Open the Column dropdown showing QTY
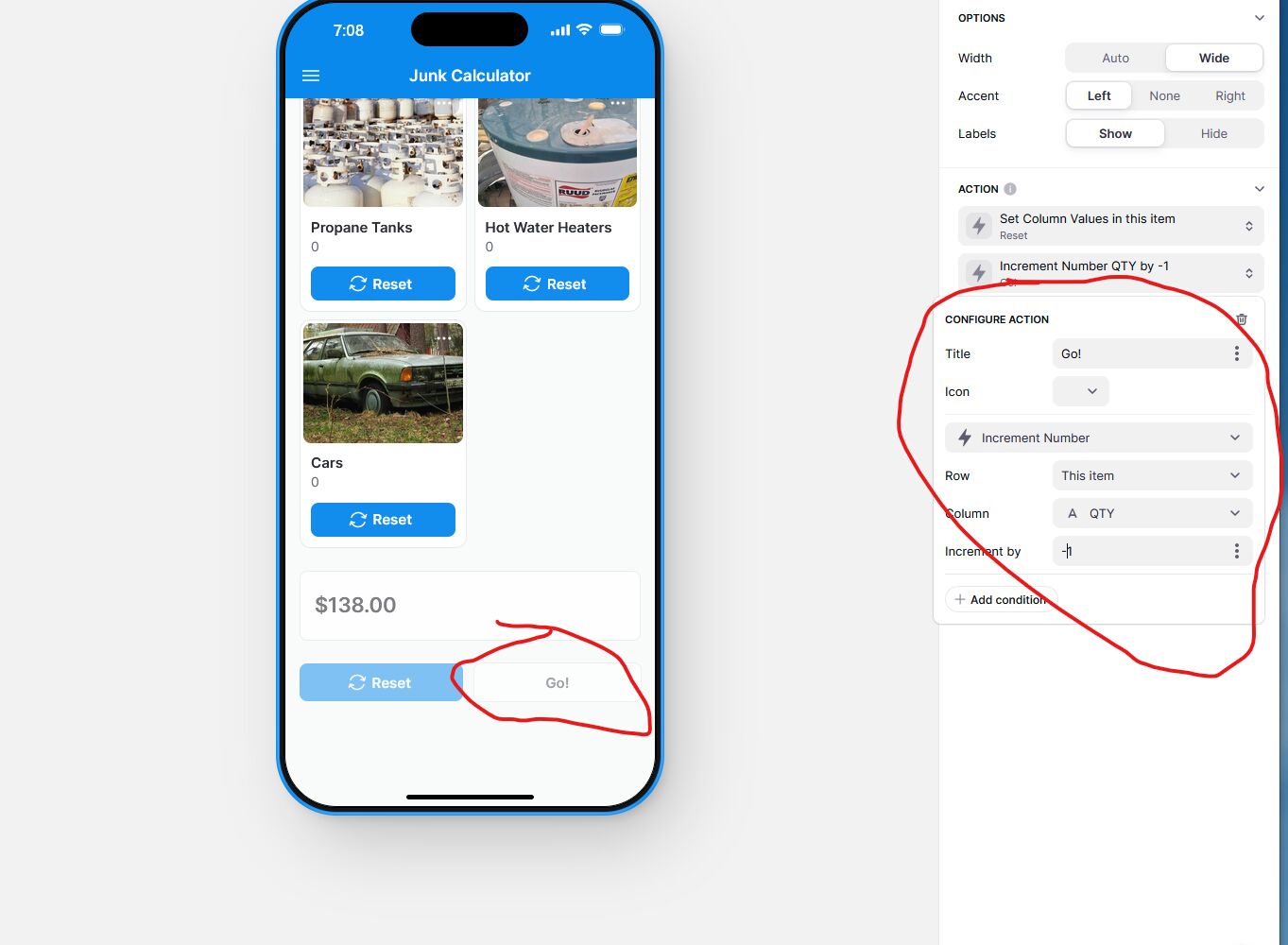 (1152, 513)
